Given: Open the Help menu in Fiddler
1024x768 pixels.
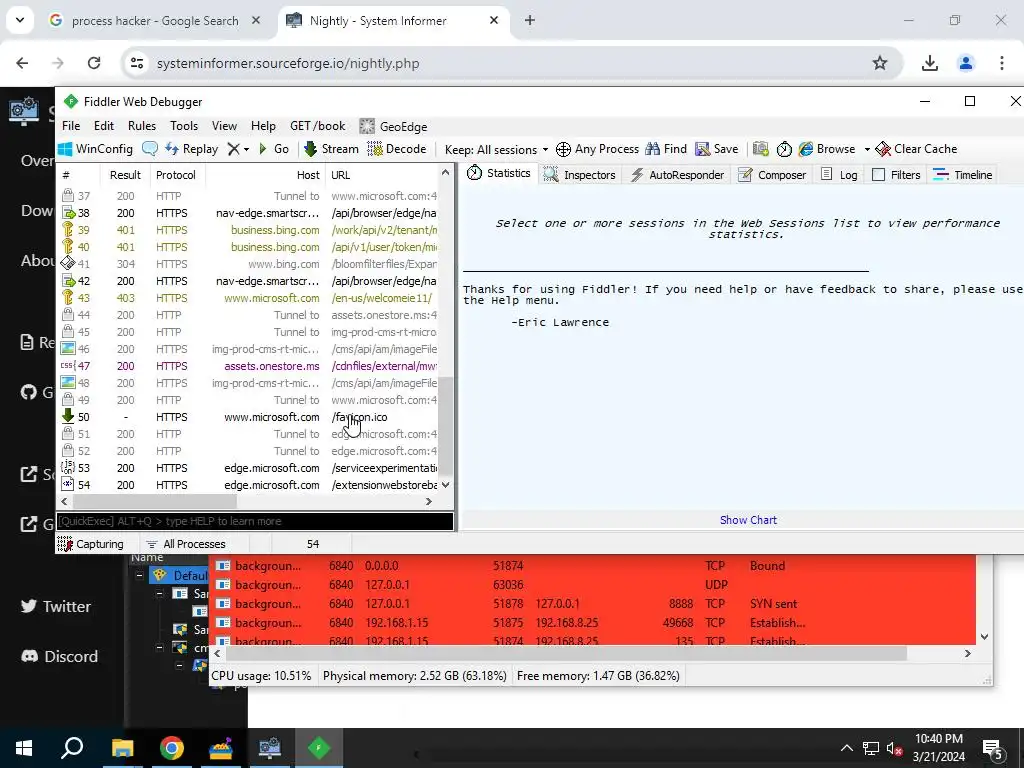Looking at the screenshot, I should tap(263, 126).
